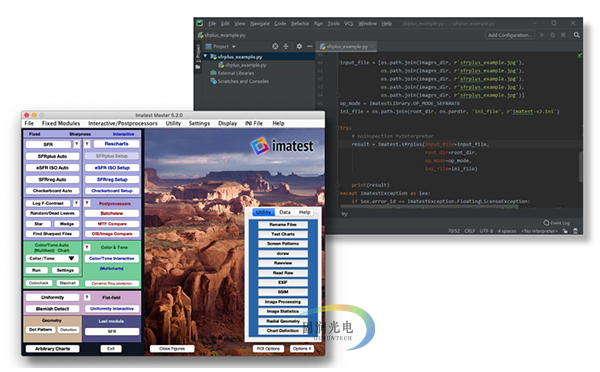Open PyCharm Refactor menu
This screenshot has height=372, width=600.
click(x=300, y=23)
